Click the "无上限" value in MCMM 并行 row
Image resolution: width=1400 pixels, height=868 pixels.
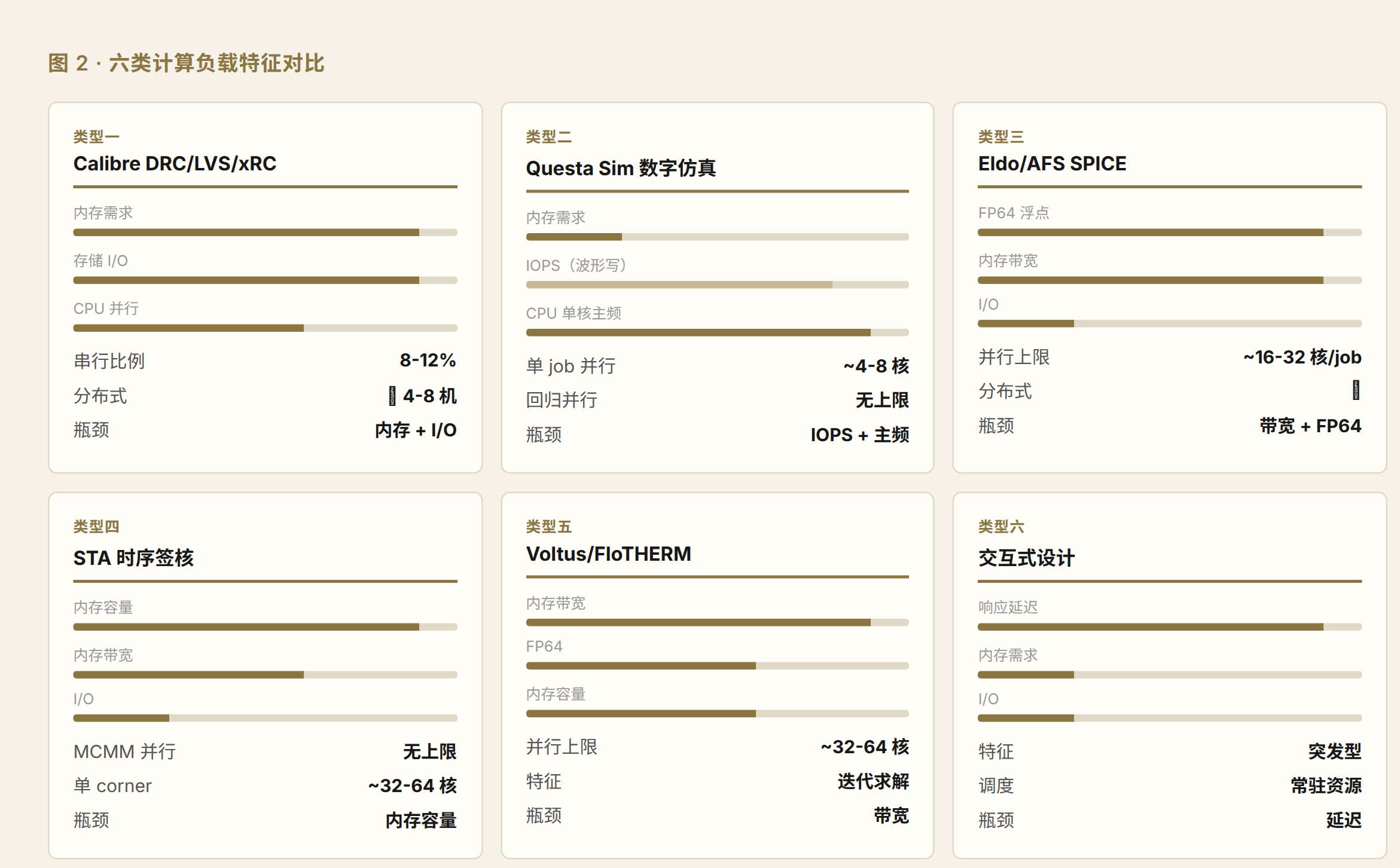[x=429, y=751]
